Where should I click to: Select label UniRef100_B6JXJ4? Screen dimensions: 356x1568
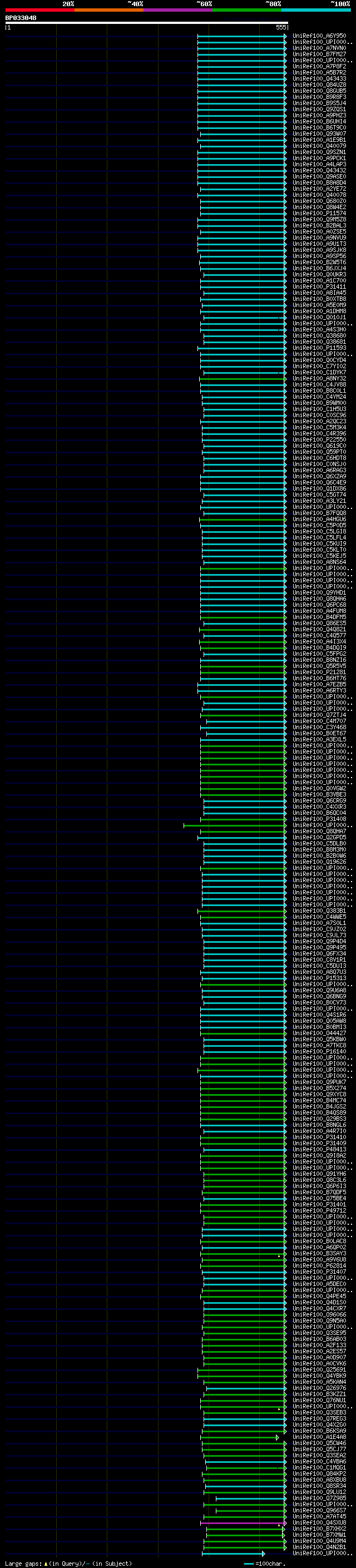pos(319,269)
